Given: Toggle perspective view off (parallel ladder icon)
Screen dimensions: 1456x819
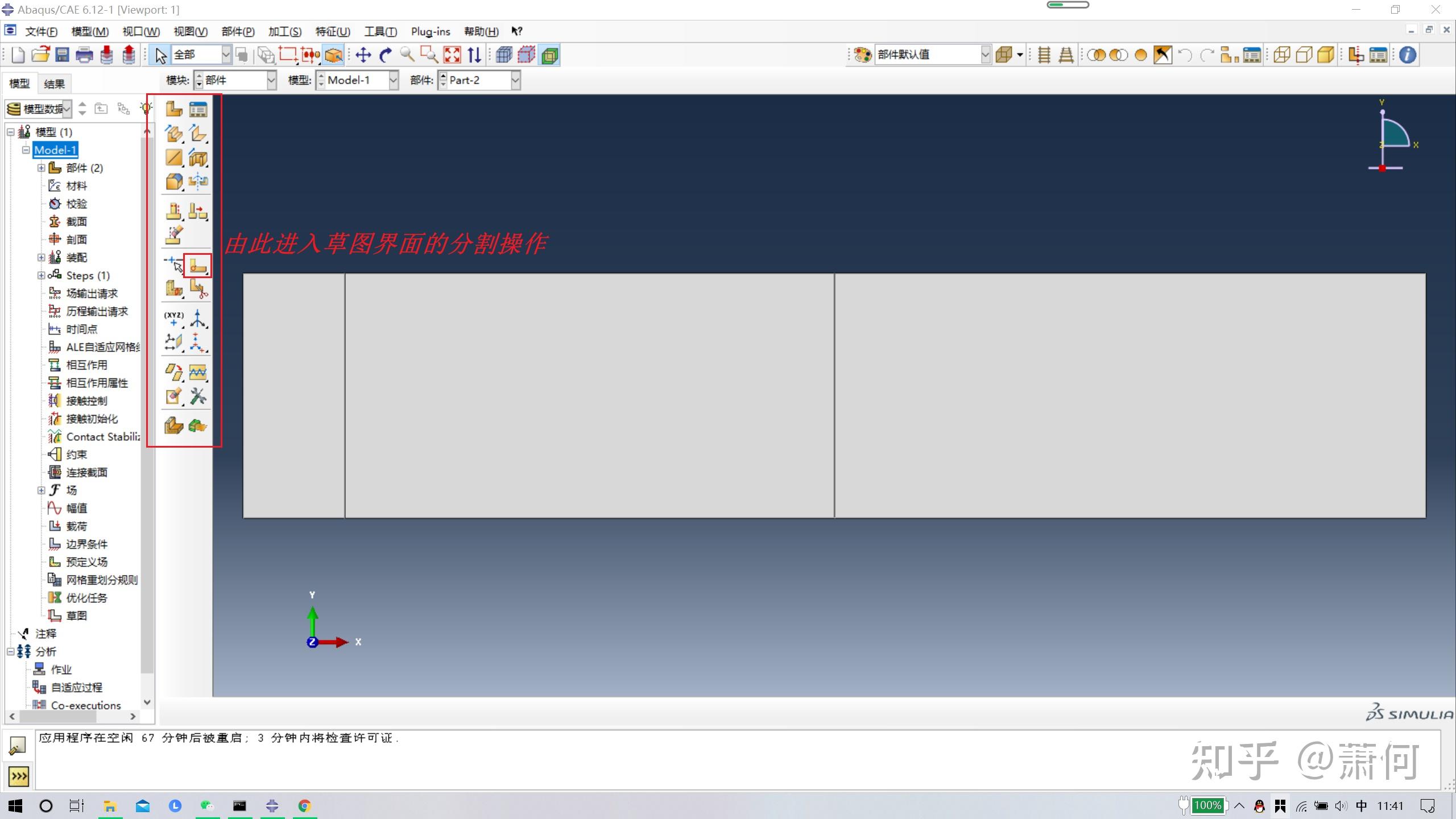Looking at the screenshot, I should 1044,55.
